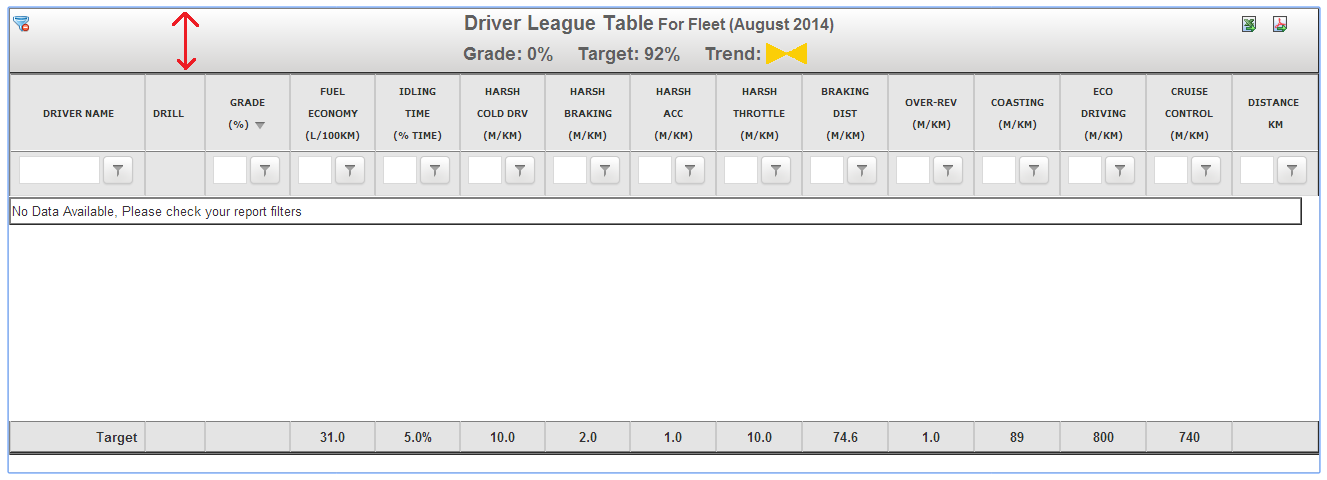The image size is (1327, 480).
Task: Export the table to Excel
Action: tap(1249, 24)
